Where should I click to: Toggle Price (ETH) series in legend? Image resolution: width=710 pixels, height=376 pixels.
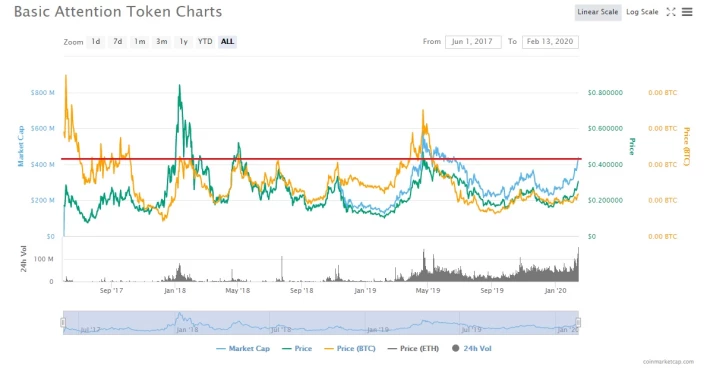pyautogui.click(x=413, y=348)
